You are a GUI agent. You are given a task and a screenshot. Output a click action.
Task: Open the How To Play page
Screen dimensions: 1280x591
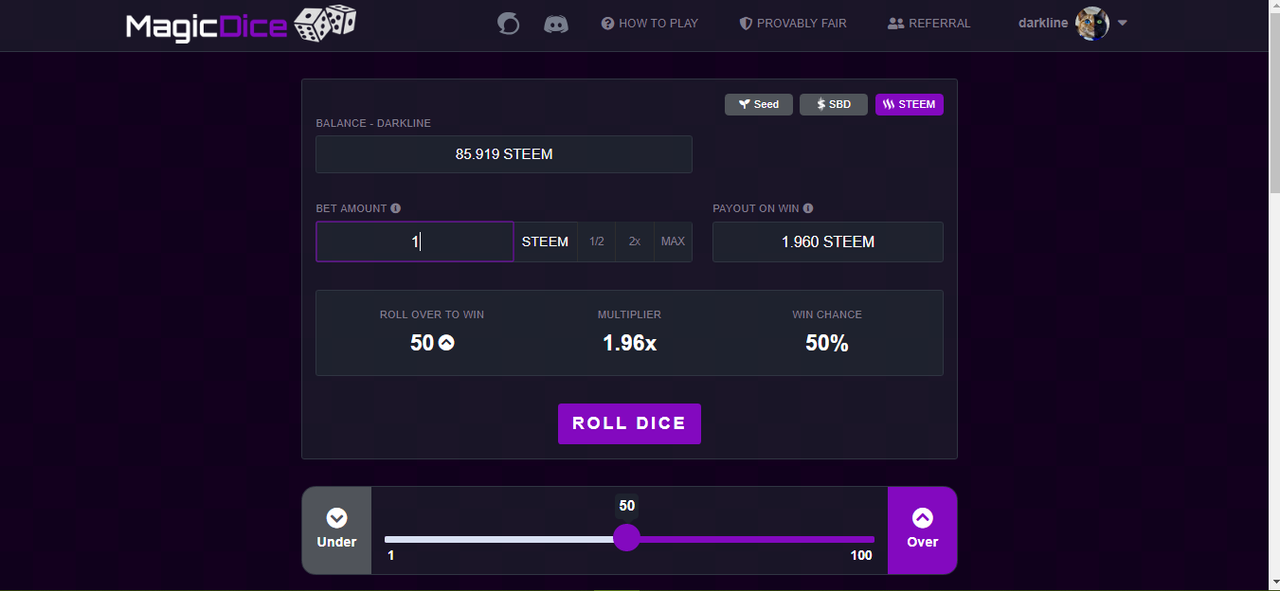(x=650, y=23)
